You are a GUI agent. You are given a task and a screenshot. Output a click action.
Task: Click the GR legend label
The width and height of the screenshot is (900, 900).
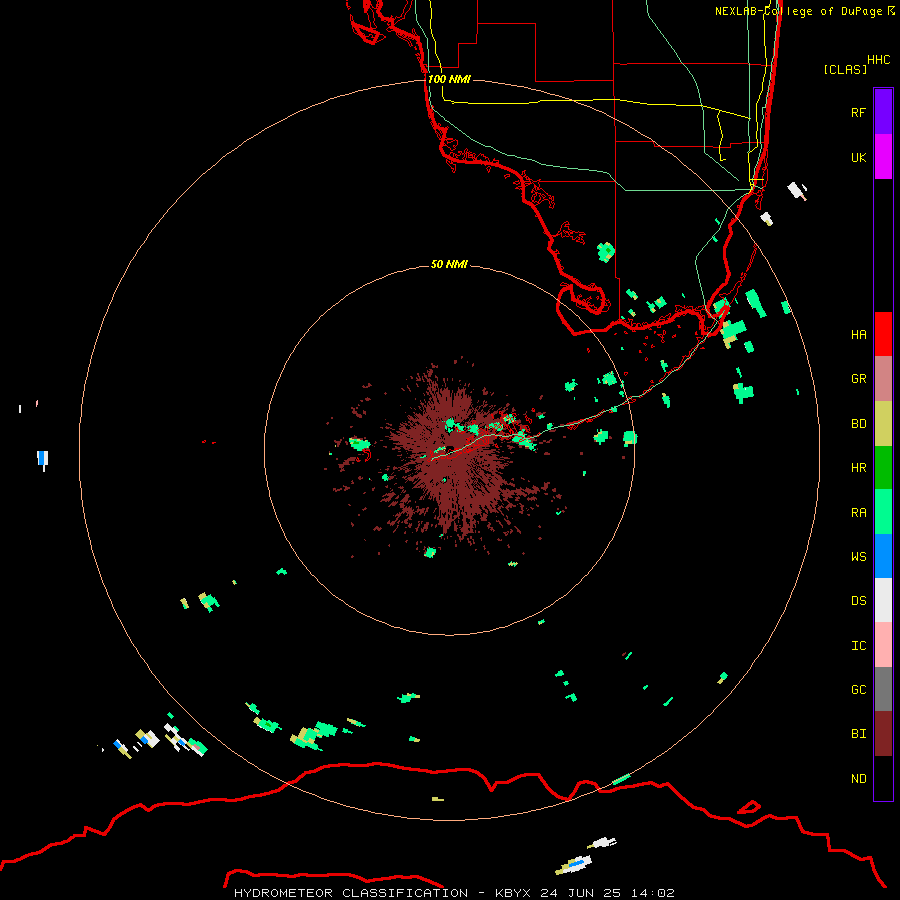[858, 379]
